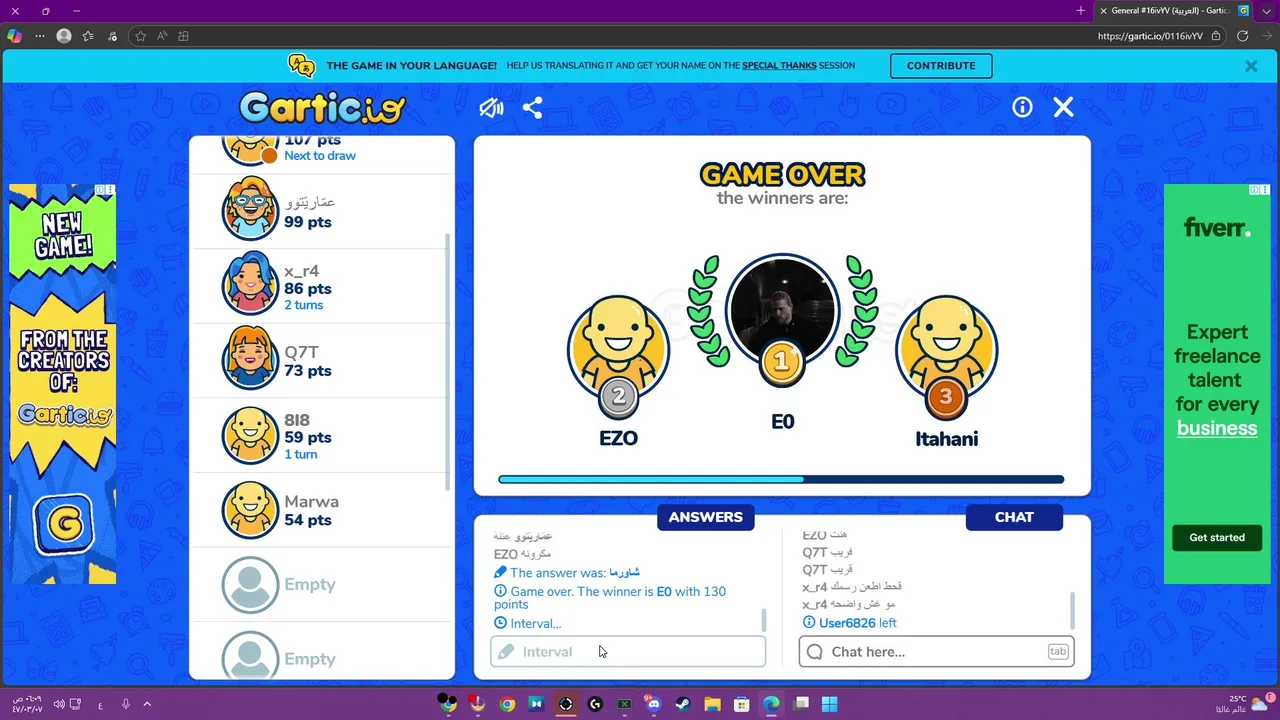The image size is (1280, 720).
Task: Click the chat panel scrollbar
Action: [1073, 610]
